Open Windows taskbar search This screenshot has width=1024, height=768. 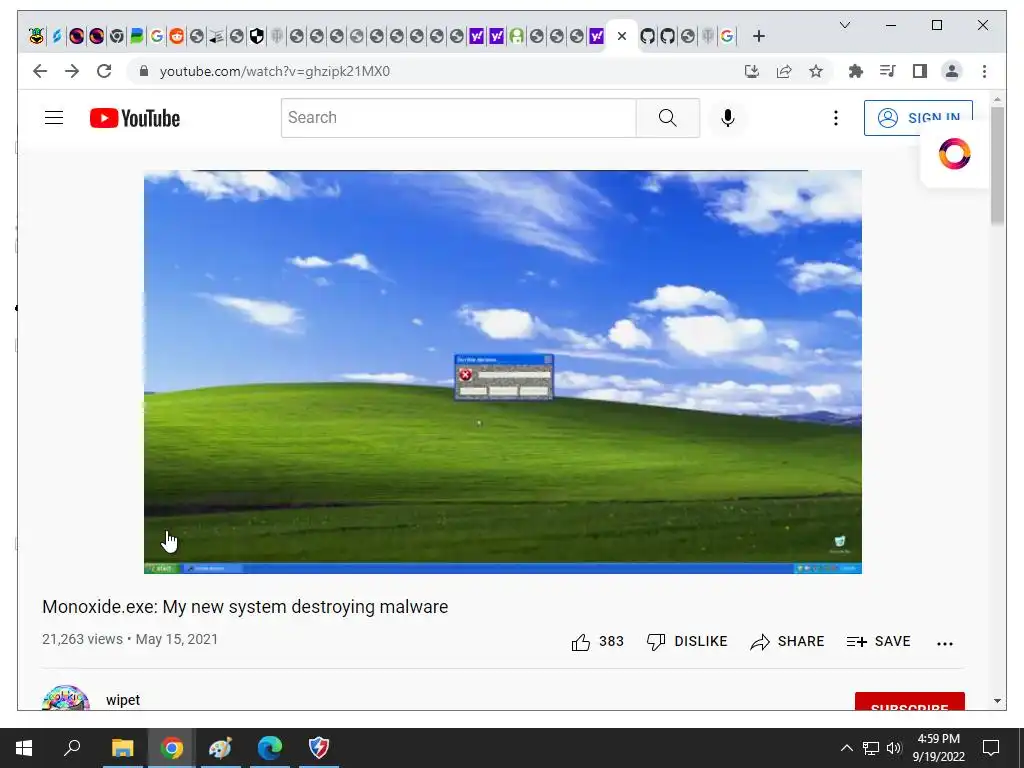pos(72,748)
